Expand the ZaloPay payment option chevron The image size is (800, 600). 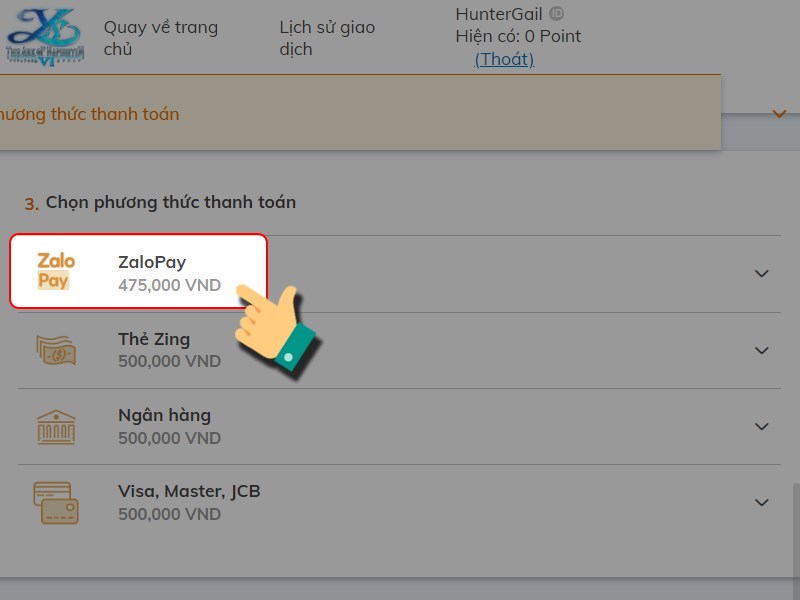coord(762,273)
